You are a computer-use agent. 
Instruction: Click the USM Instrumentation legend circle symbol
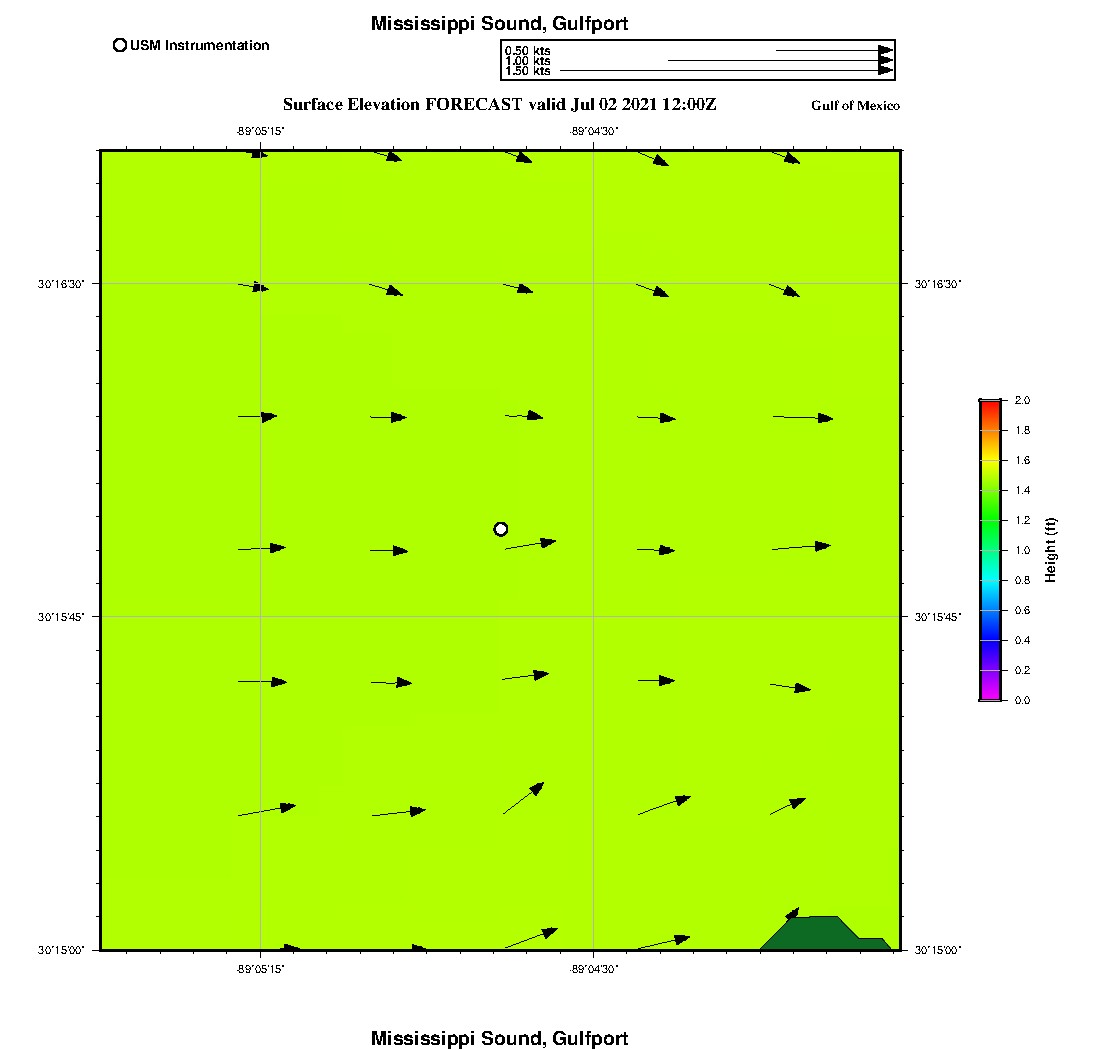[120, 45]
